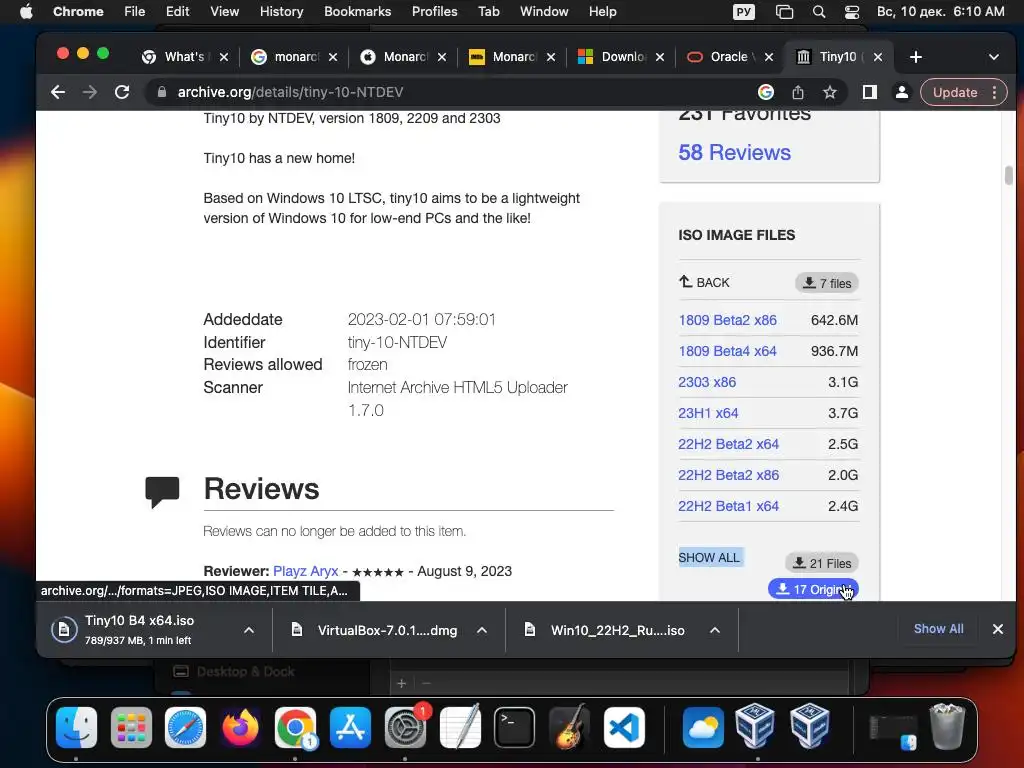1024x768 pixels.
Task: Open Trash in the Dock
Action: pyautogui.click(x=947, y=726)
